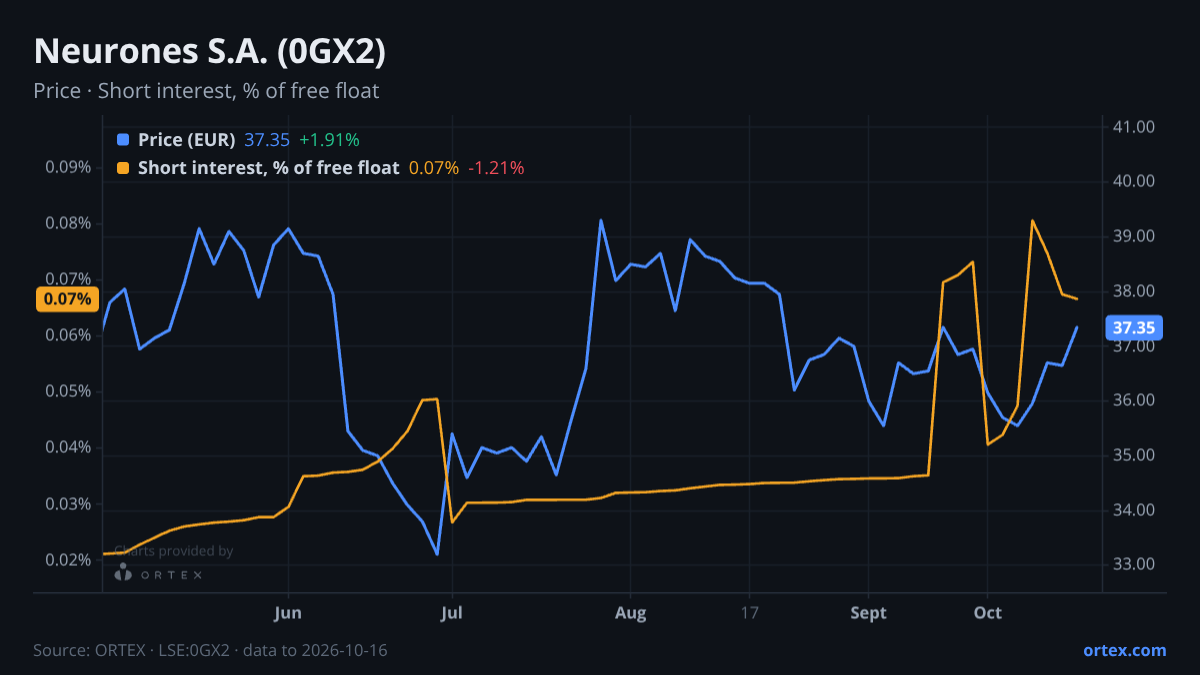Click the 0.06% left axis label
Screen dimensions: 1200x675
click(68, 335)
